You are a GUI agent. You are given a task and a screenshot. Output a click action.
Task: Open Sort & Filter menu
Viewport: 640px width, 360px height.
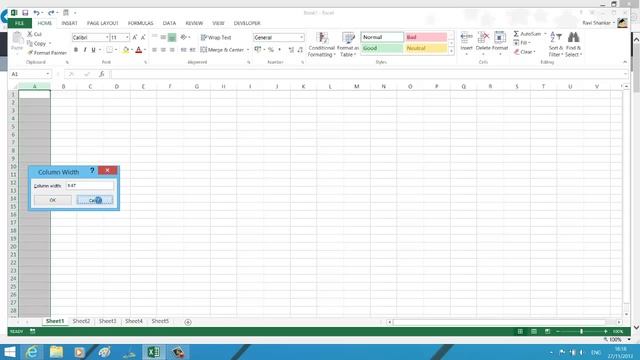click(556, 44)
